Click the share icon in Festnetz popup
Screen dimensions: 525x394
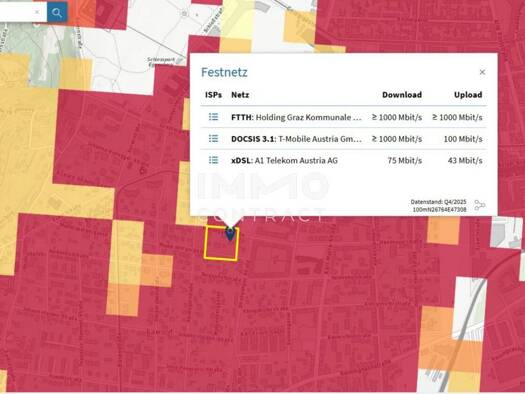pos(479,205)
